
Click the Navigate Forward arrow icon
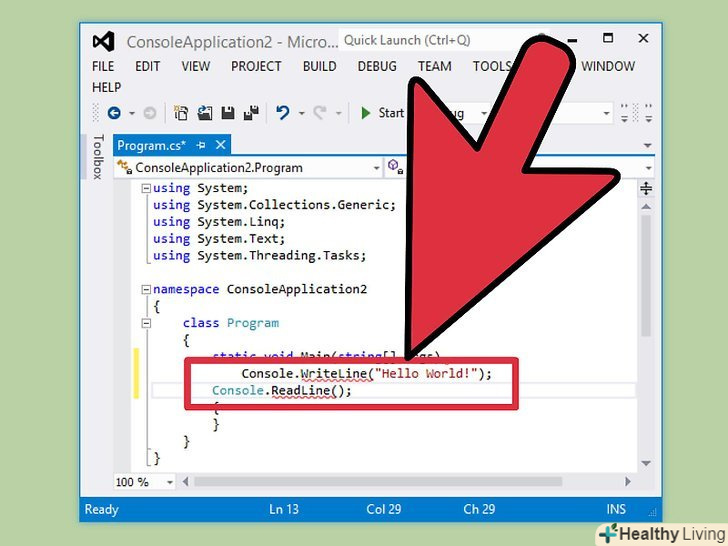pyautogui.click(x=150, y=113)
